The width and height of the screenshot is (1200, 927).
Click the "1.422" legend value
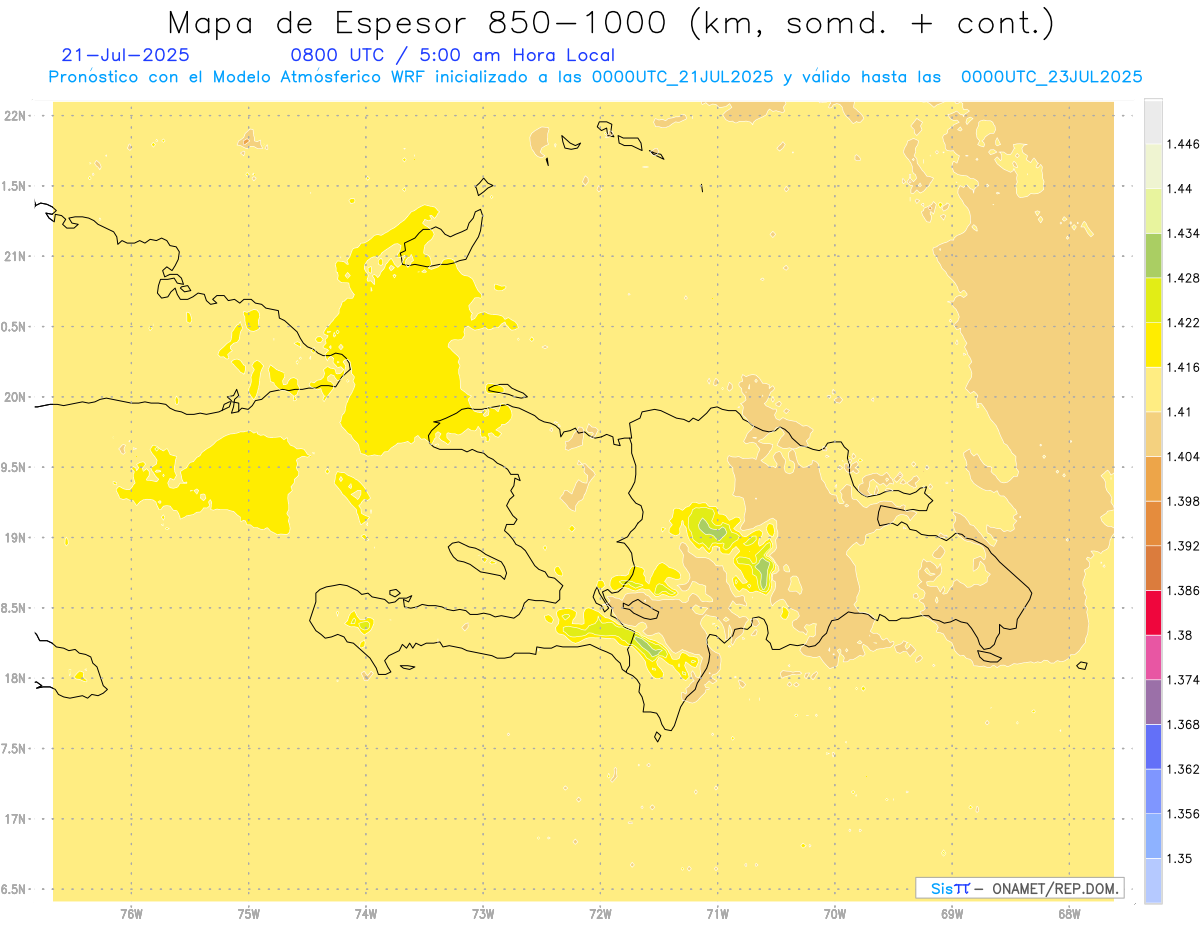click(1182, 322)
